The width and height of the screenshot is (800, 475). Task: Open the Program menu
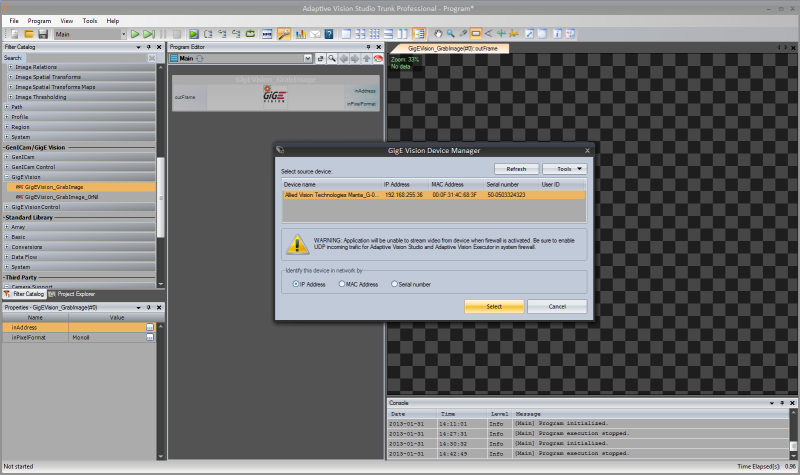(x=39, y=20)
